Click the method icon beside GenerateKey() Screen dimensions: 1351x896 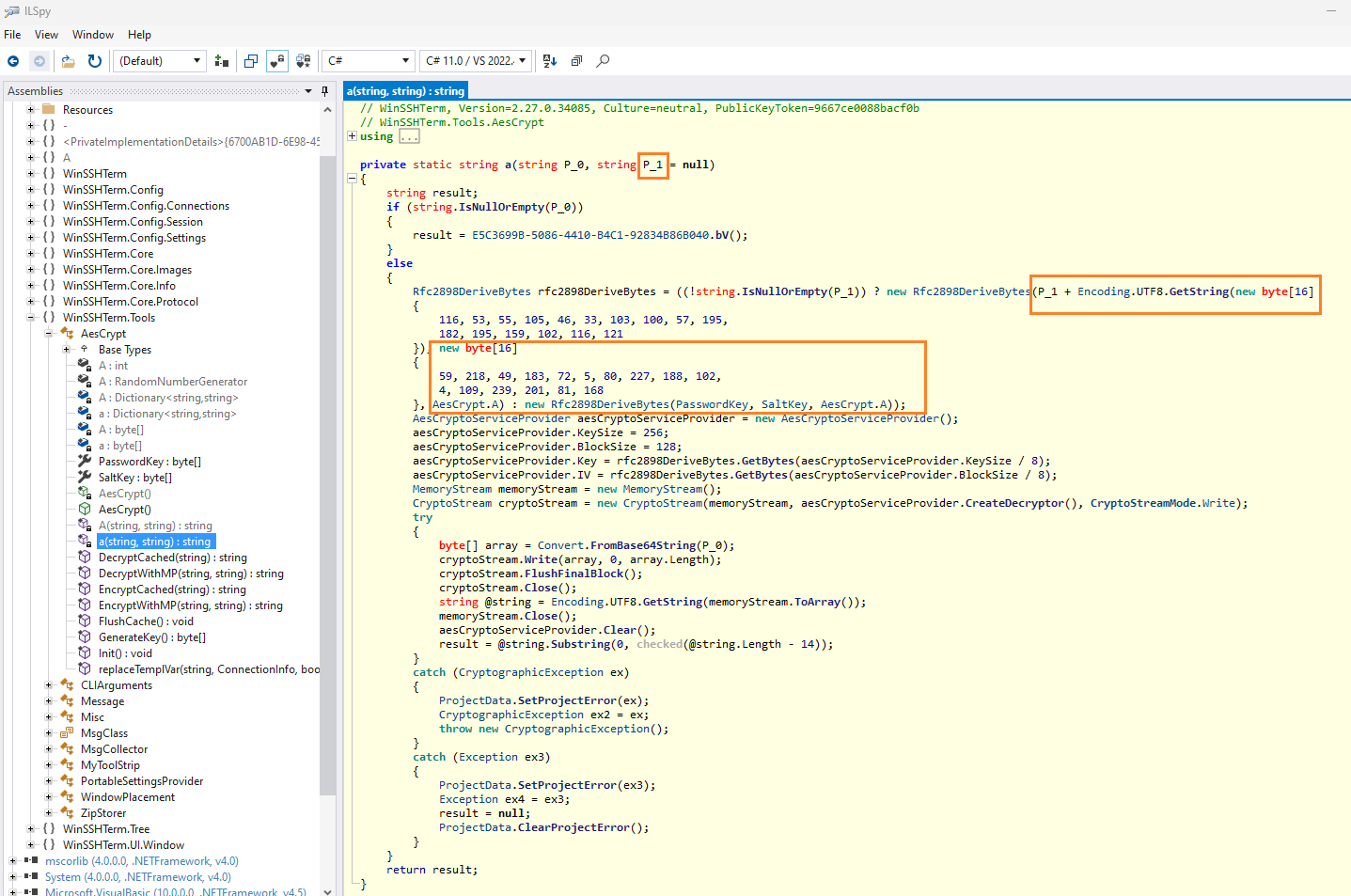pyautogui.click(x=85, y=637)
